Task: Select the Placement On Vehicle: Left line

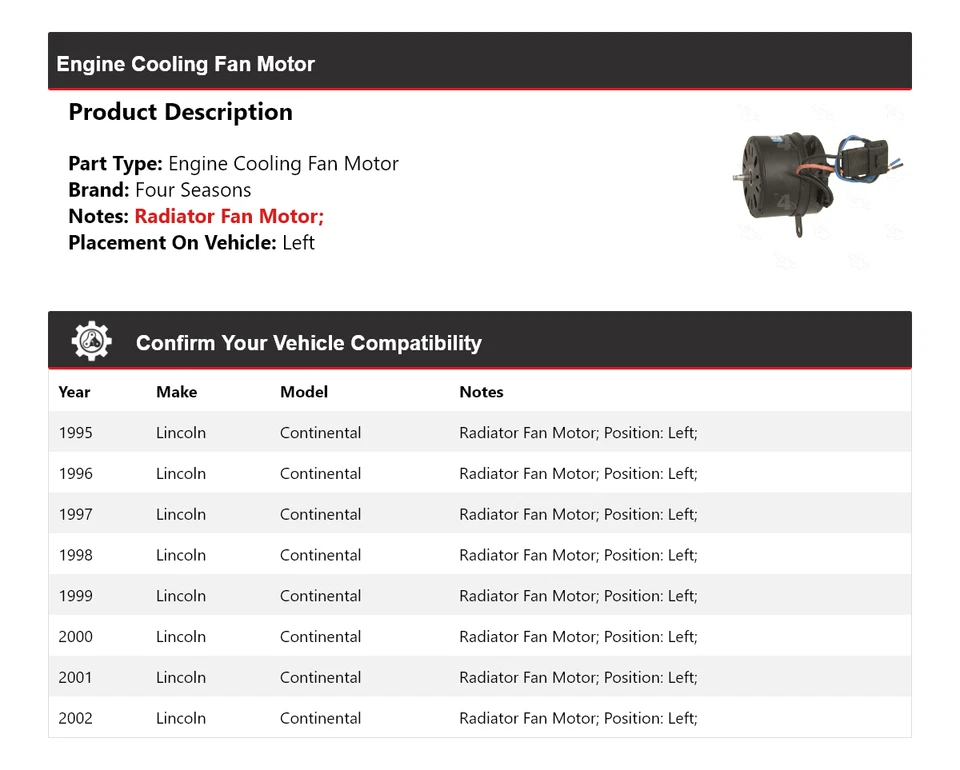Action: point(192,242)
